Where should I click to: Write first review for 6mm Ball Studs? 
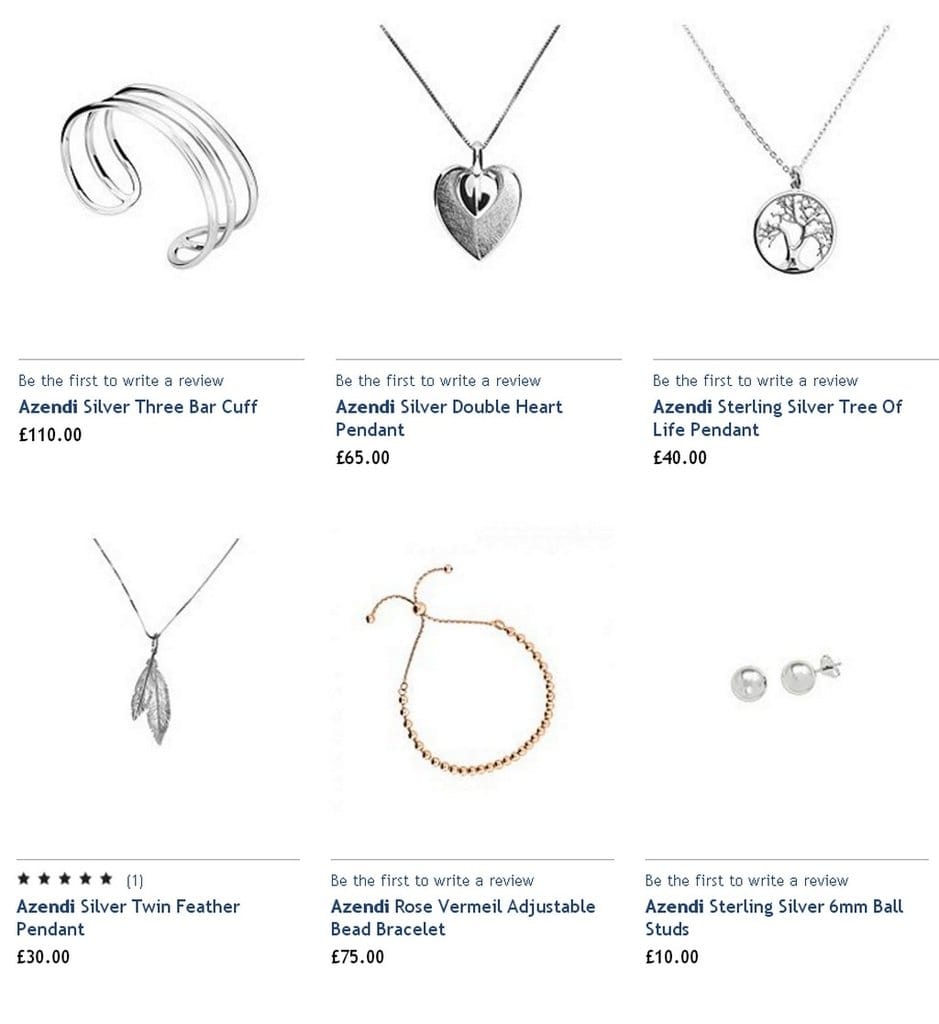click(746, 881)
